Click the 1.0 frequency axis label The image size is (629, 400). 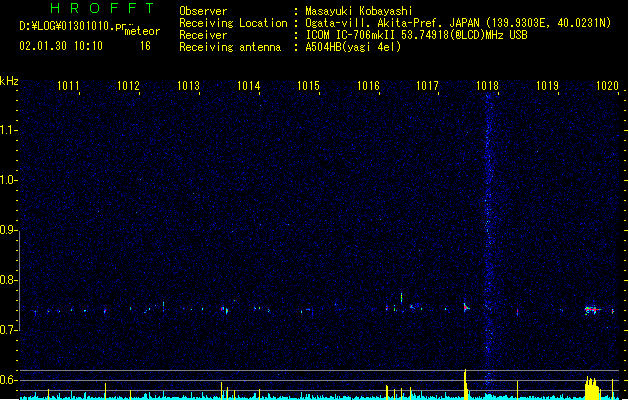[8, 180]
